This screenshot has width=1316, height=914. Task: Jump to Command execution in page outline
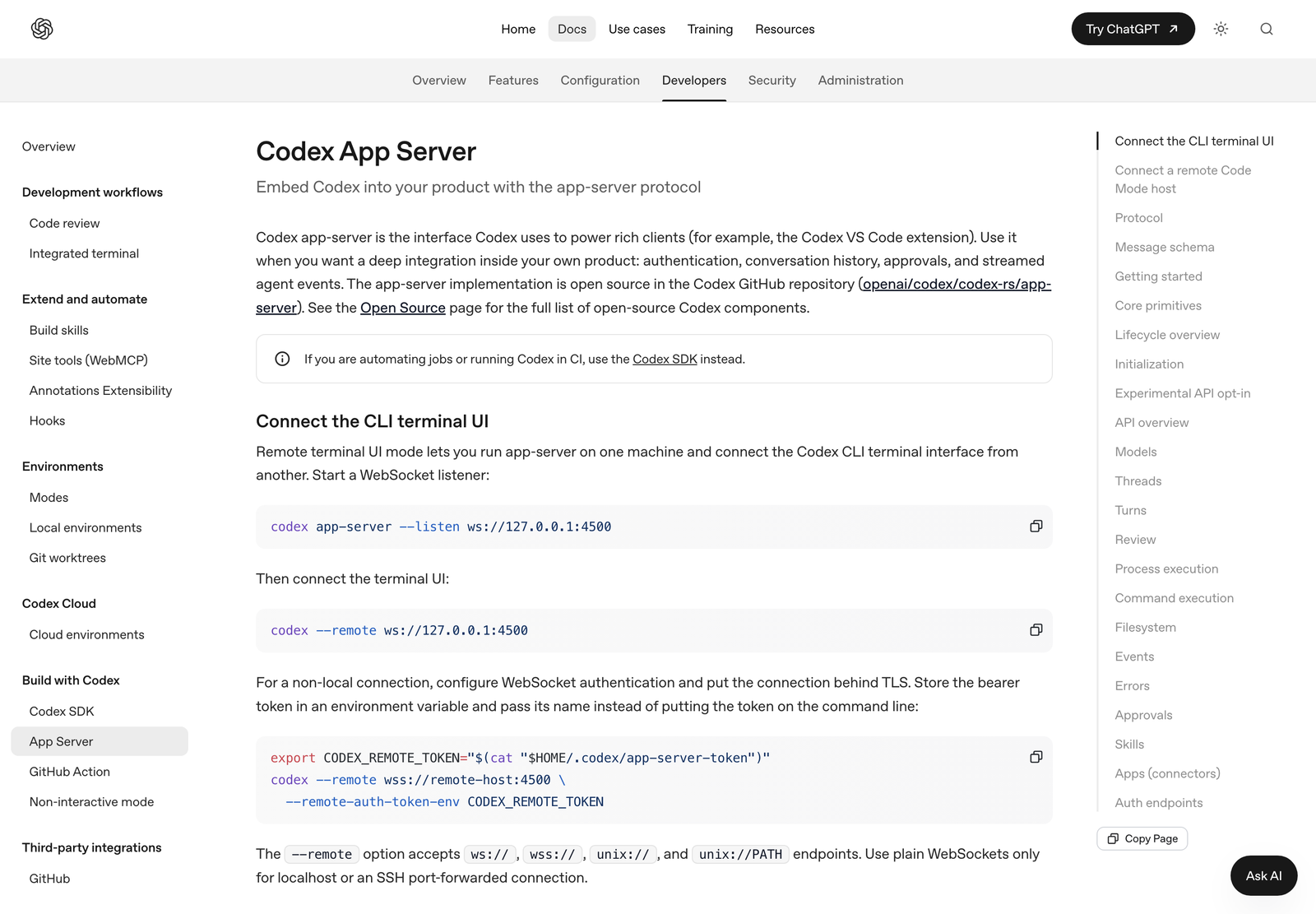tap(1175, 598)
